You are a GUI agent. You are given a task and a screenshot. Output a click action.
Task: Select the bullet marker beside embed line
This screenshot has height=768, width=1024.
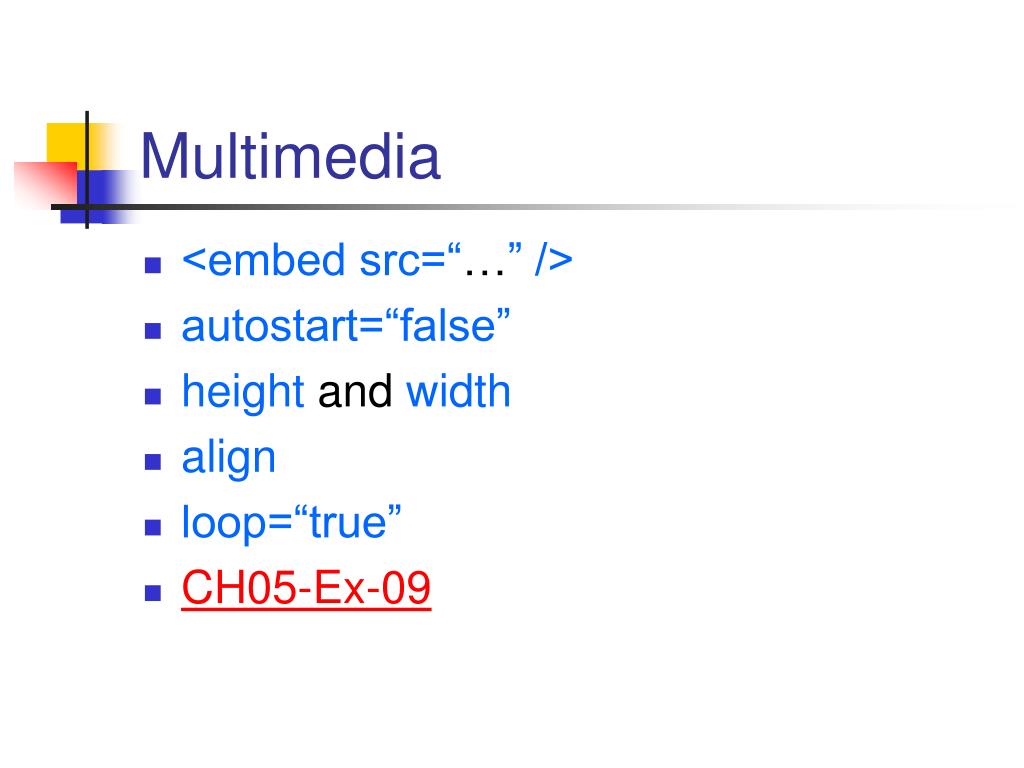pyautogui.click(x=153, y=264)
